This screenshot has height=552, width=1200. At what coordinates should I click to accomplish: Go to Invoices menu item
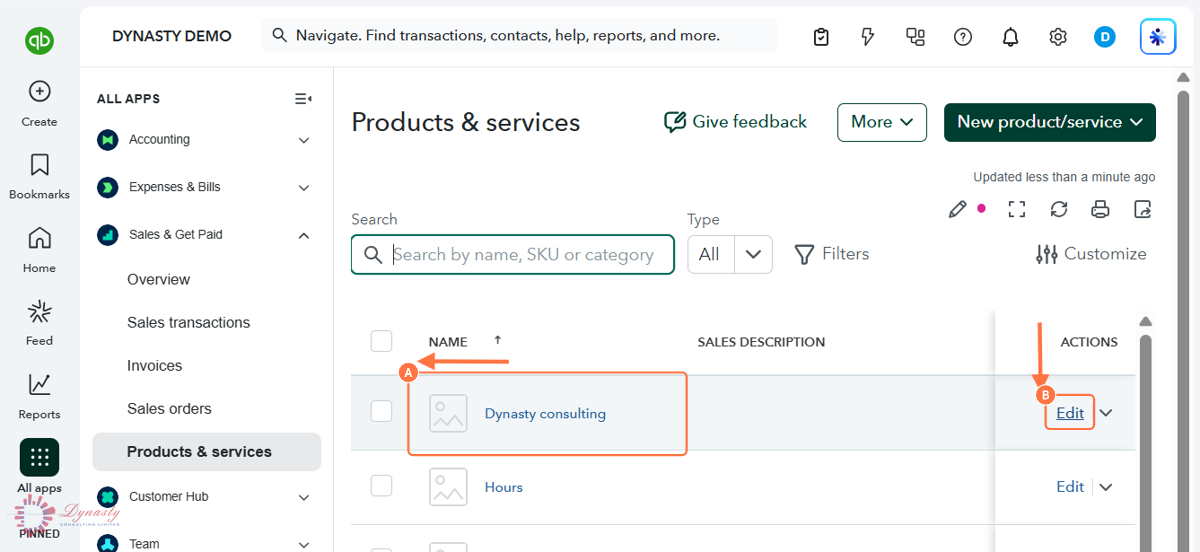click(x=154, y=366)
